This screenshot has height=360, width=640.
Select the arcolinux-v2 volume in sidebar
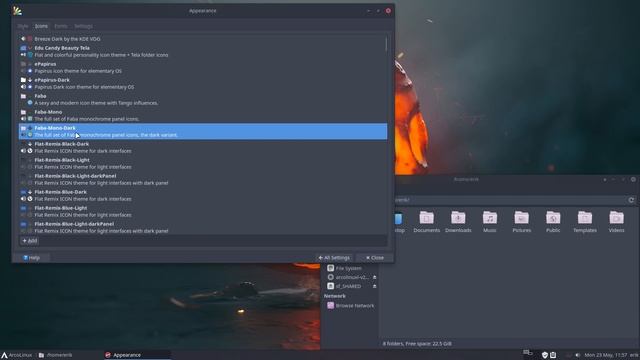(x=348, y=277)
